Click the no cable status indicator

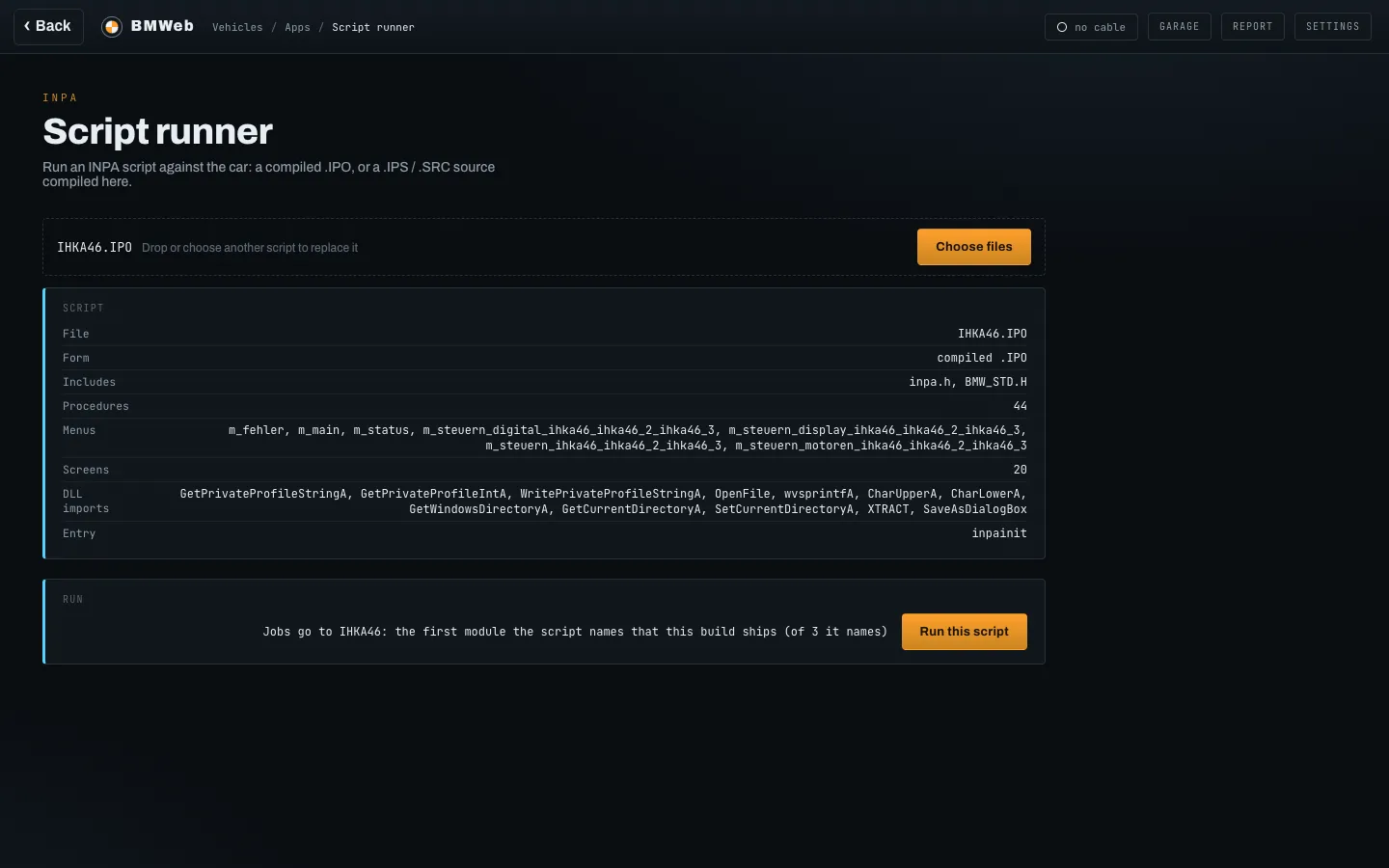[1091, 27]
